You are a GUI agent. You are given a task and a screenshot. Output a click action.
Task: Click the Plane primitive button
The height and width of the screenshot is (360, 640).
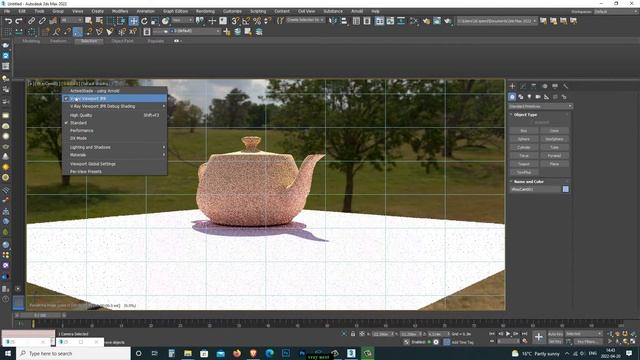554,164
